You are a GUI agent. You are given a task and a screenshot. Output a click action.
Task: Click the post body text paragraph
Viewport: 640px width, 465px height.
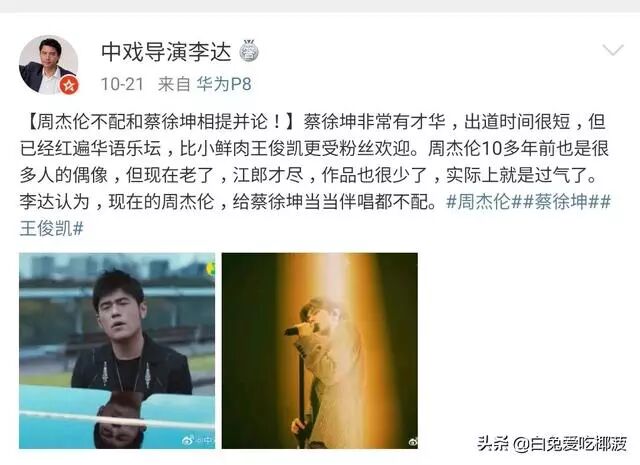[x=314, y=175]
